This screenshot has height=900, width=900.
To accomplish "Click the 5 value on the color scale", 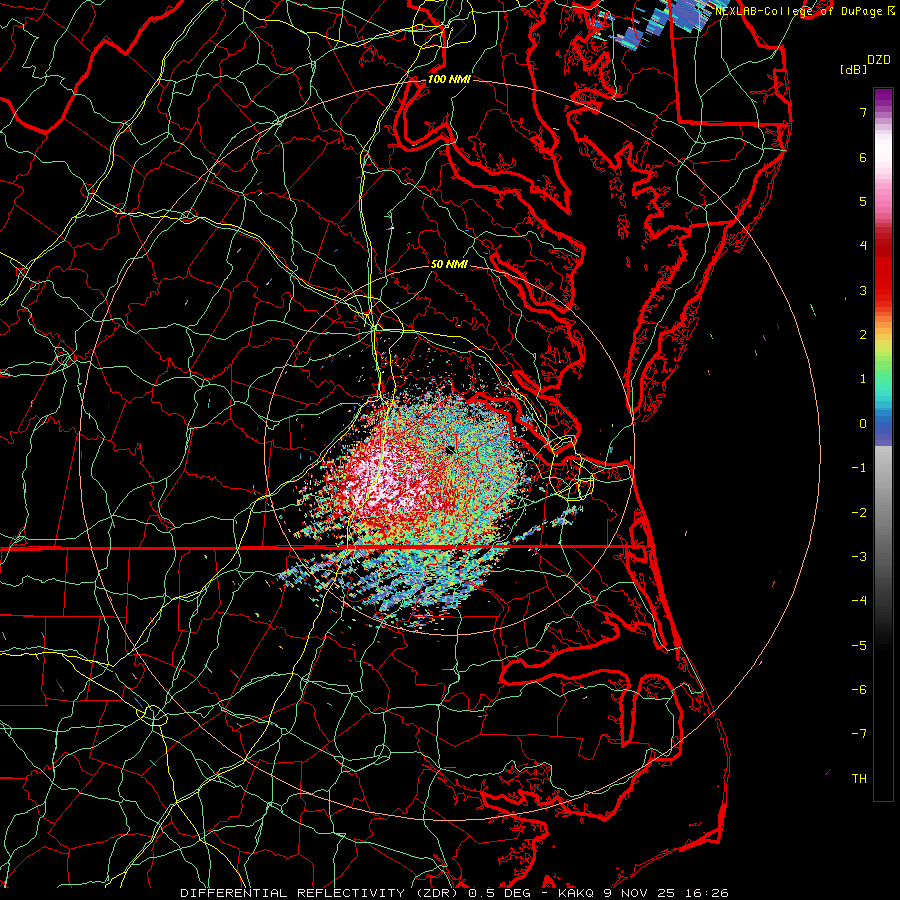I will point(863,201).
